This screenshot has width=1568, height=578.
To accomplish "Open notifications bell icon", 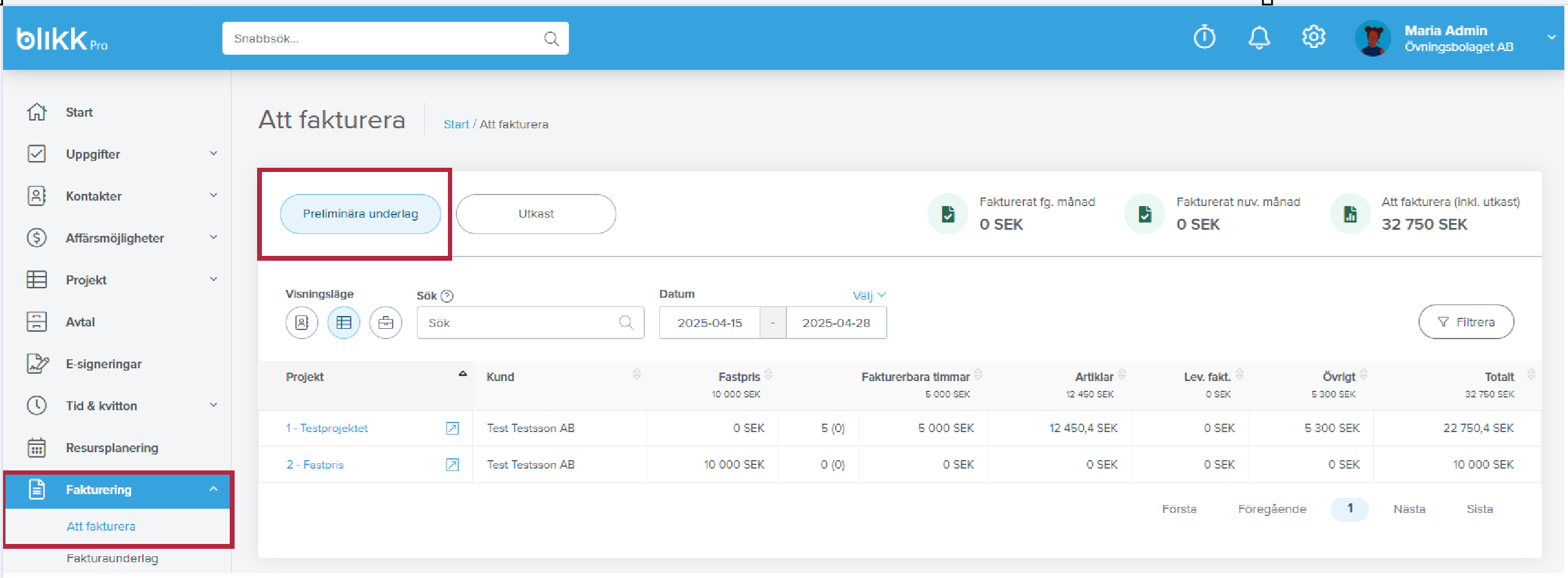I will click(x=1259, y=38).
